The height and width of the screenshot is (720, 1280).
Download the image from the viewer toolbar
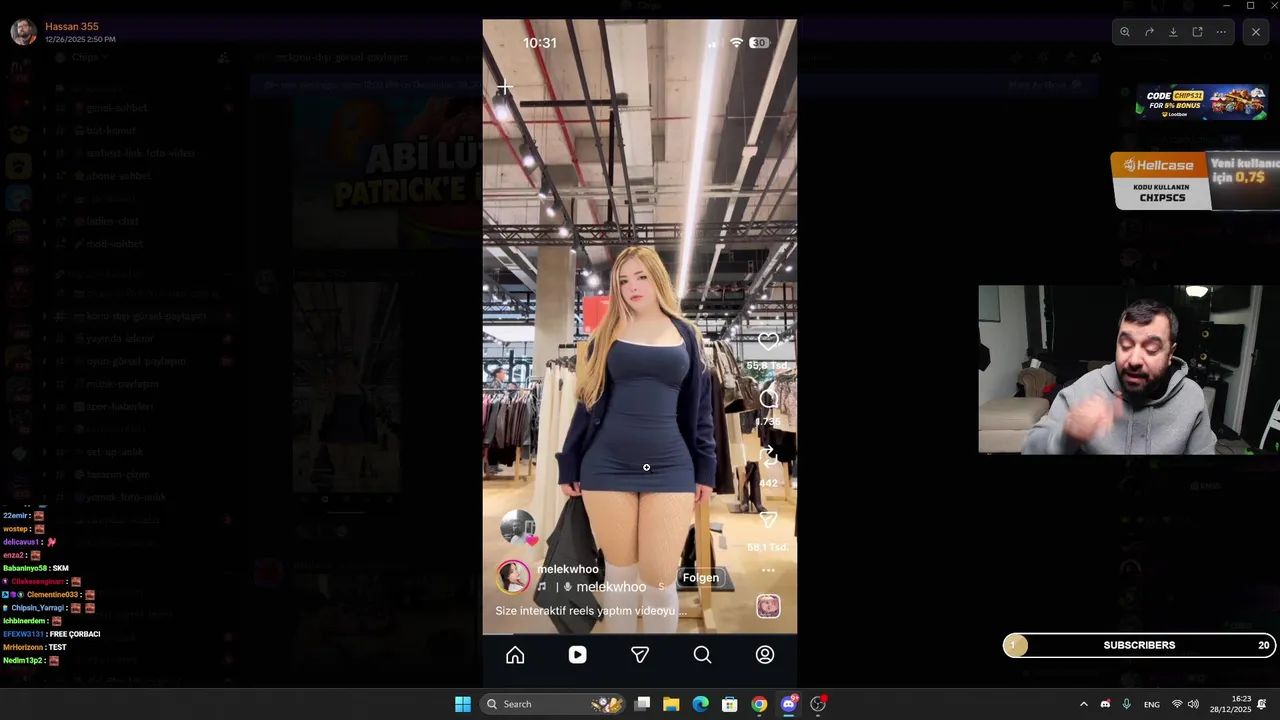point(1173,32)
